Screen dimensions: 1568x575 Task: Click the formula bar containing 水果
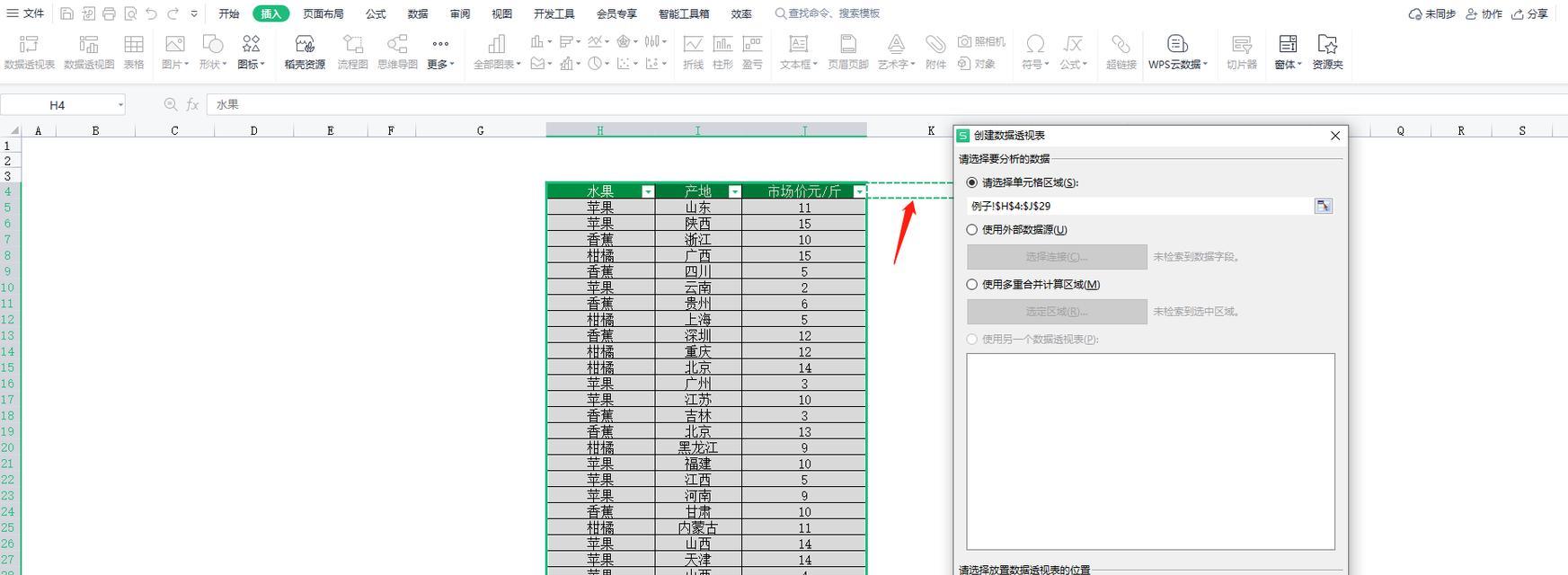[x=885, y=105]
